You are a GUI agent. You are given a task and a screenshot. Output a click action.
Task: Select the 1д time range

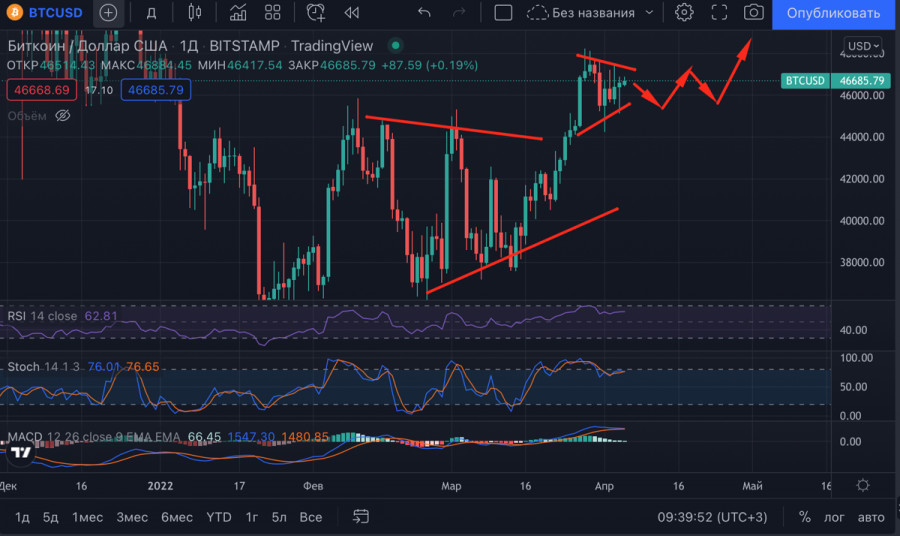pyautogui.click(x=22, y=517)
